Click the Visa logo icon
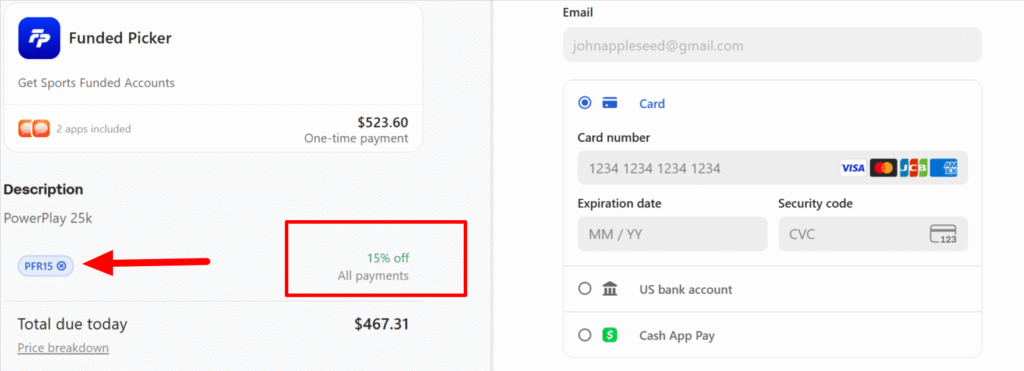Image resolution: width=1024 pixels, height=371 pixels. 852,169
